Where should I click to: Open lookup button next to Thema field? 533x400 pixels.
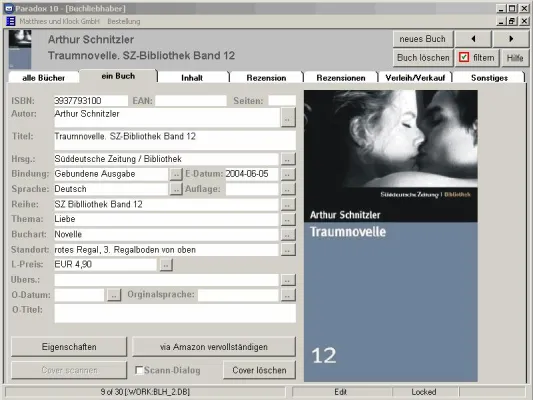click(288, 219)
